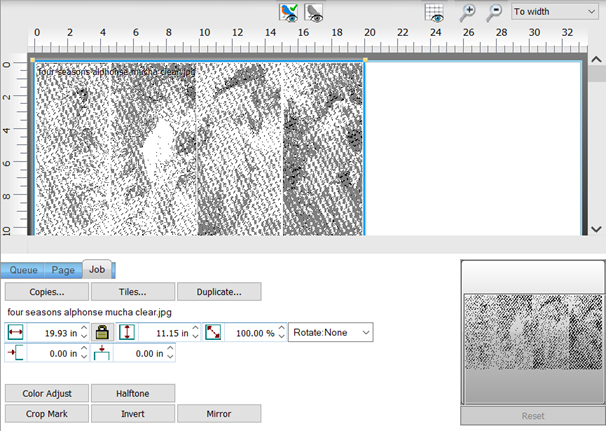Click the top-left yellow corner handle of image
Image resolution: width=606 pixels, height=431 pixels.
[x=32, y=60]
